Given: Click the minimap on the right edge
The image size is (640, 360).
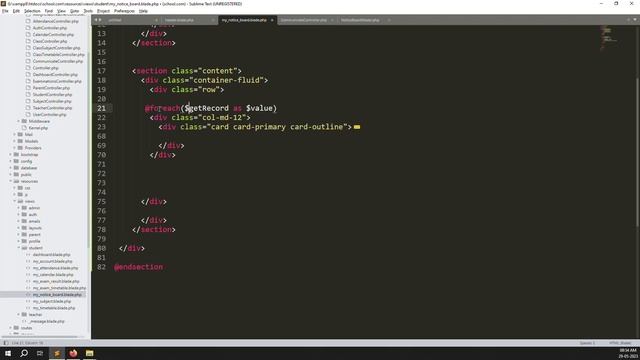Looking at the screenshot, I should pyautogui.click(x=608, y=39).
